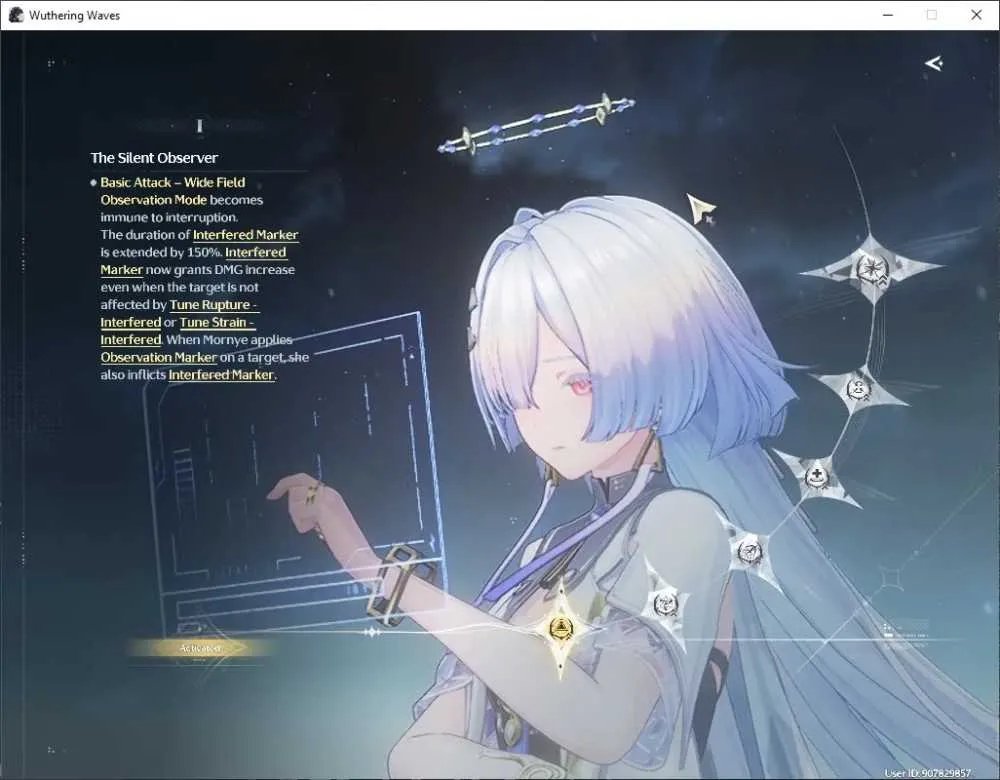Open the Observation Marker term link
The height and width of the screenshot is (780, 1000).
159,357
